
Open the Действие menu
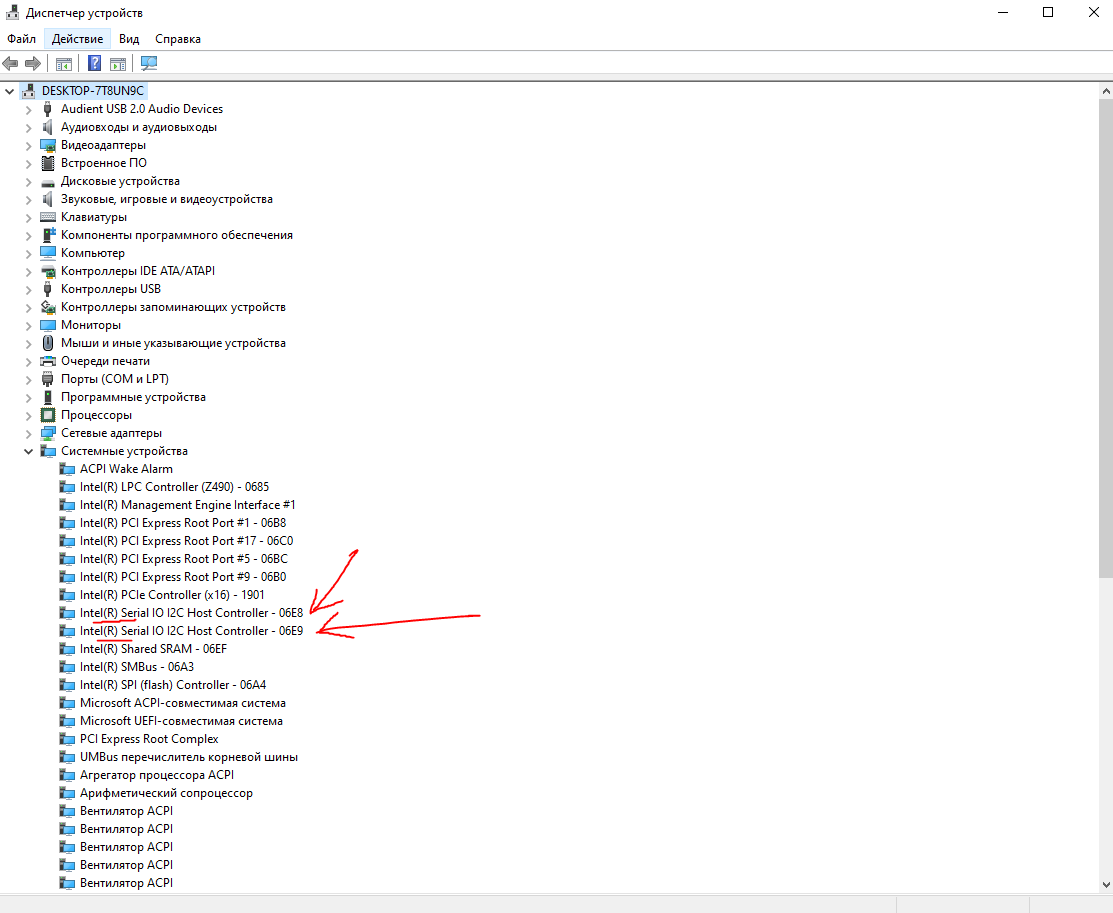77,39
